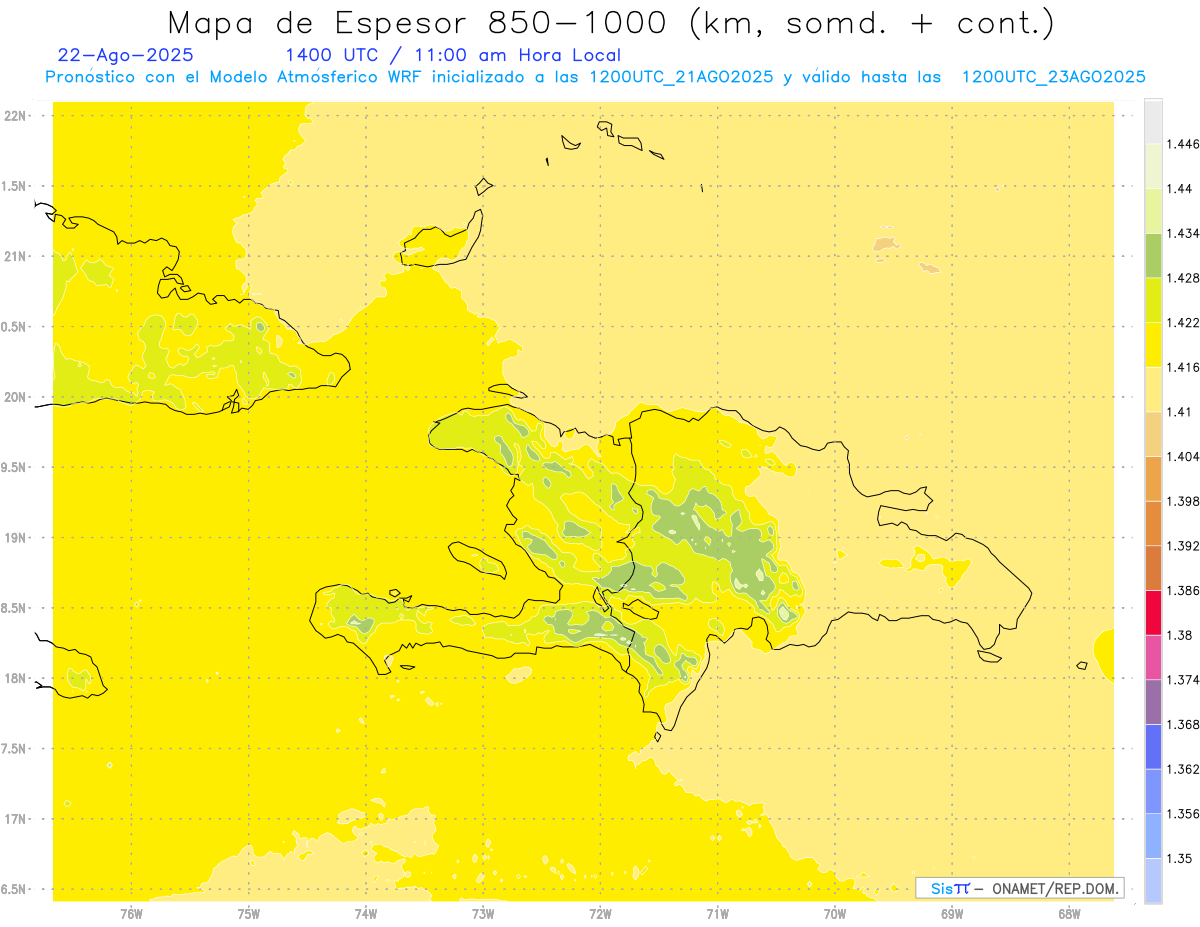This screenshot has width=1200, height=927.
Task: Click the 69W longitude axis label
Action: 952,913
